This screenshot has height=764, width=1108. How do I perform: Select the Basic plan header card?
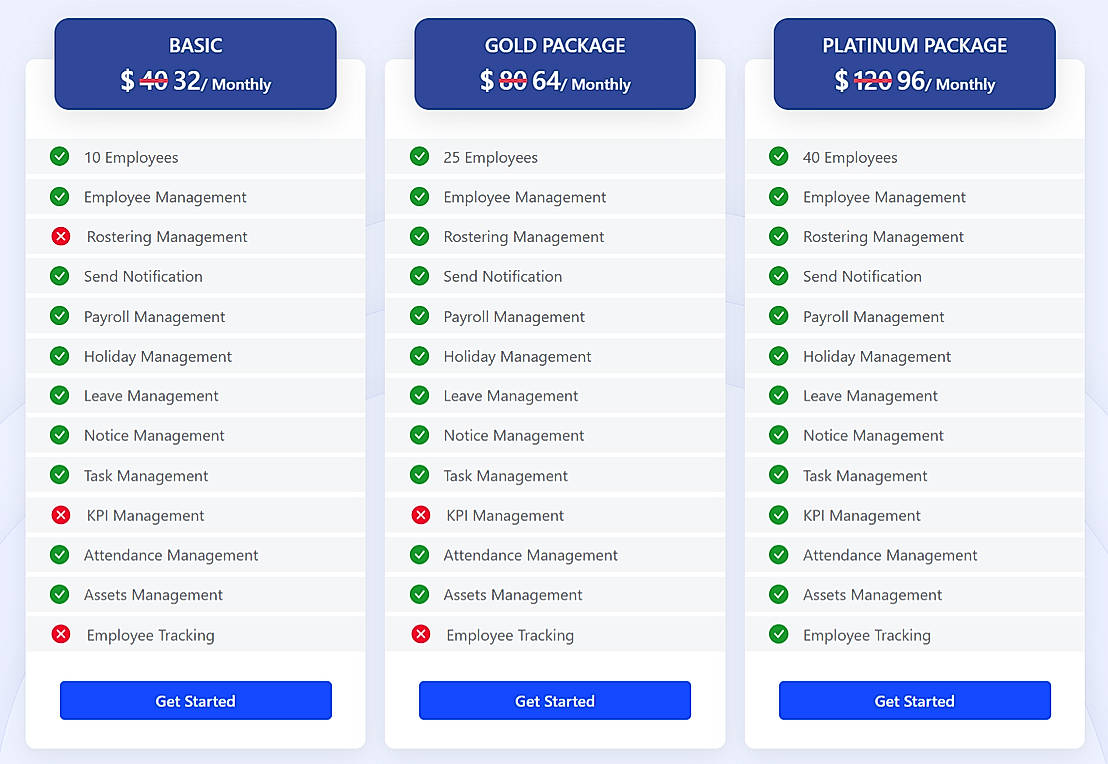(196, 64)
